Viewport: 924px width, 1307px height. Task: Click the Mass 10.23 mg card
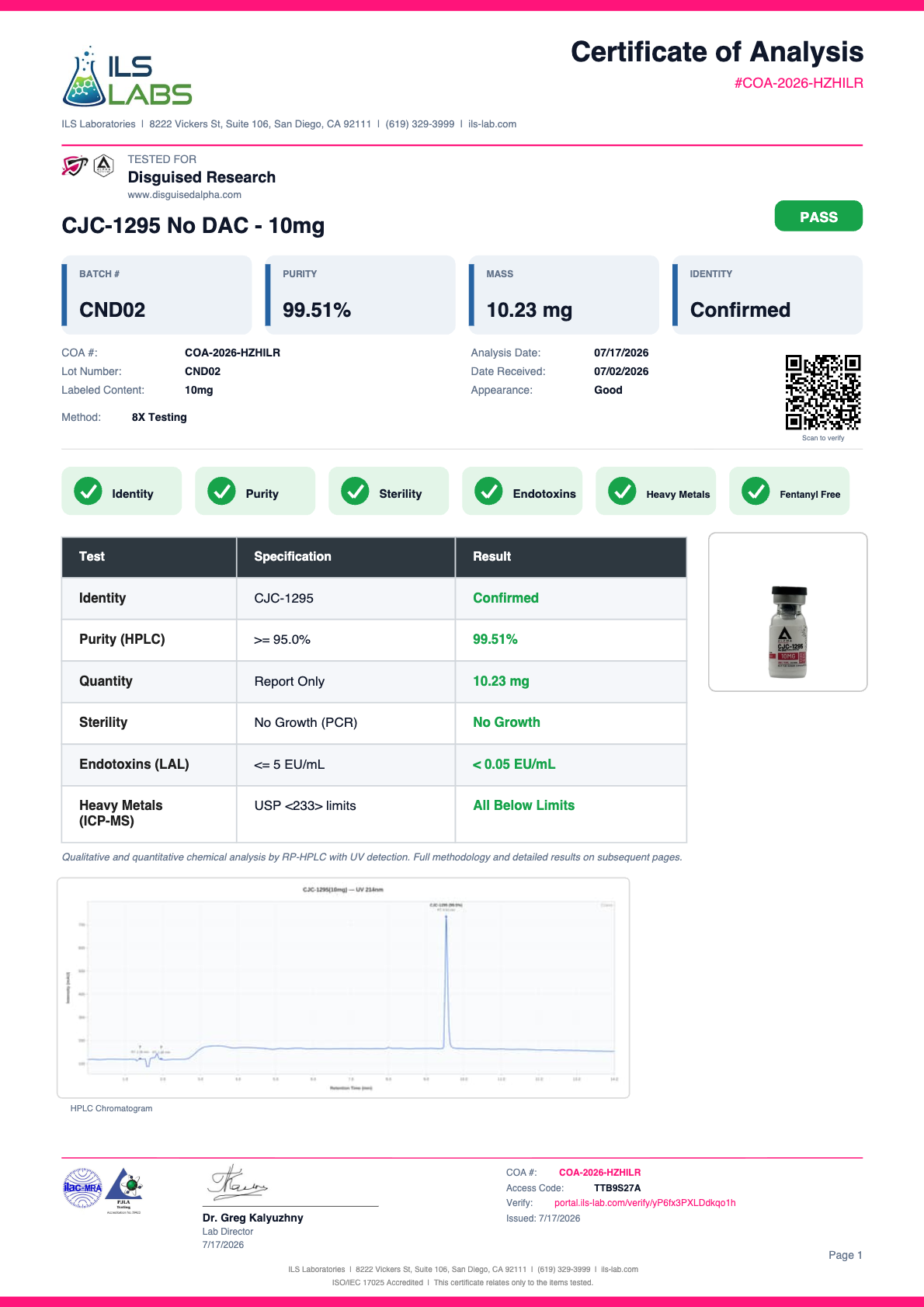point(564,295)
